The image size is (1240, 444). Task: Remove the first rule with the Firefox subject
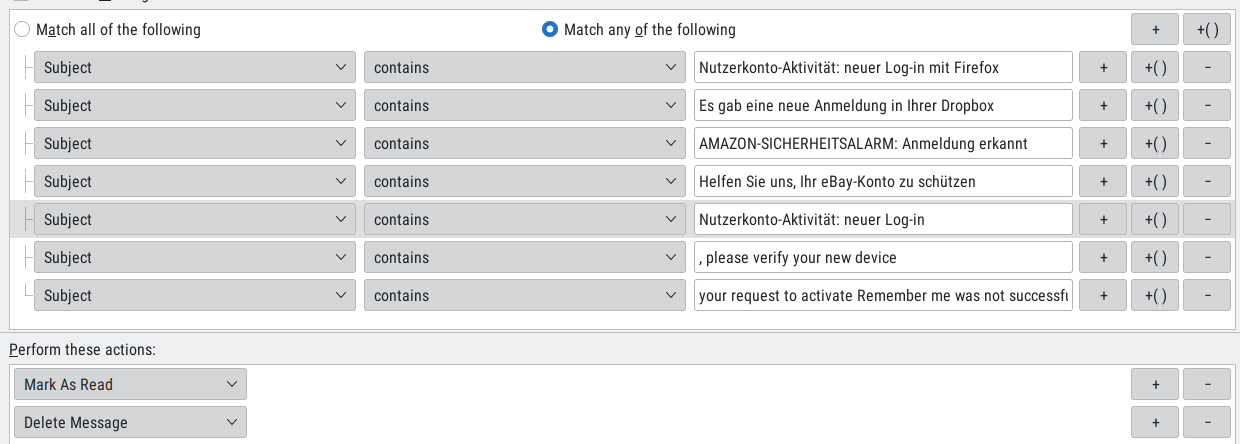click(x=1207, y=68)
